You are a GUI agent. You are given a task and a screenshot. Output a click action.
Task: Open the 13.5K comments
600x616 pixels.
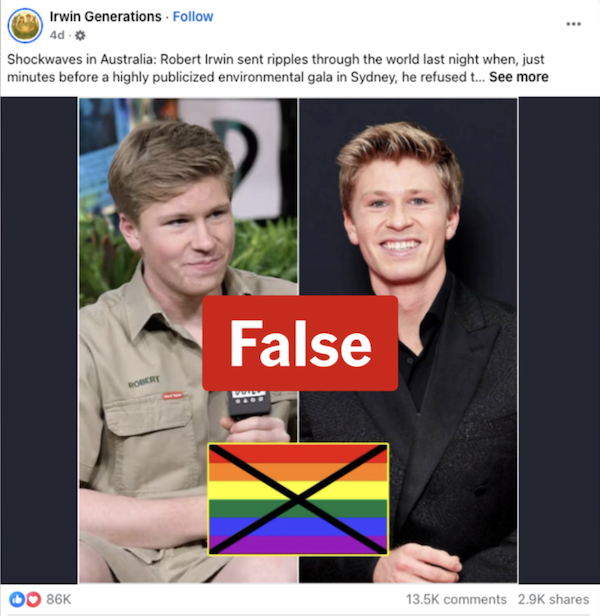[x=456, y=599]
